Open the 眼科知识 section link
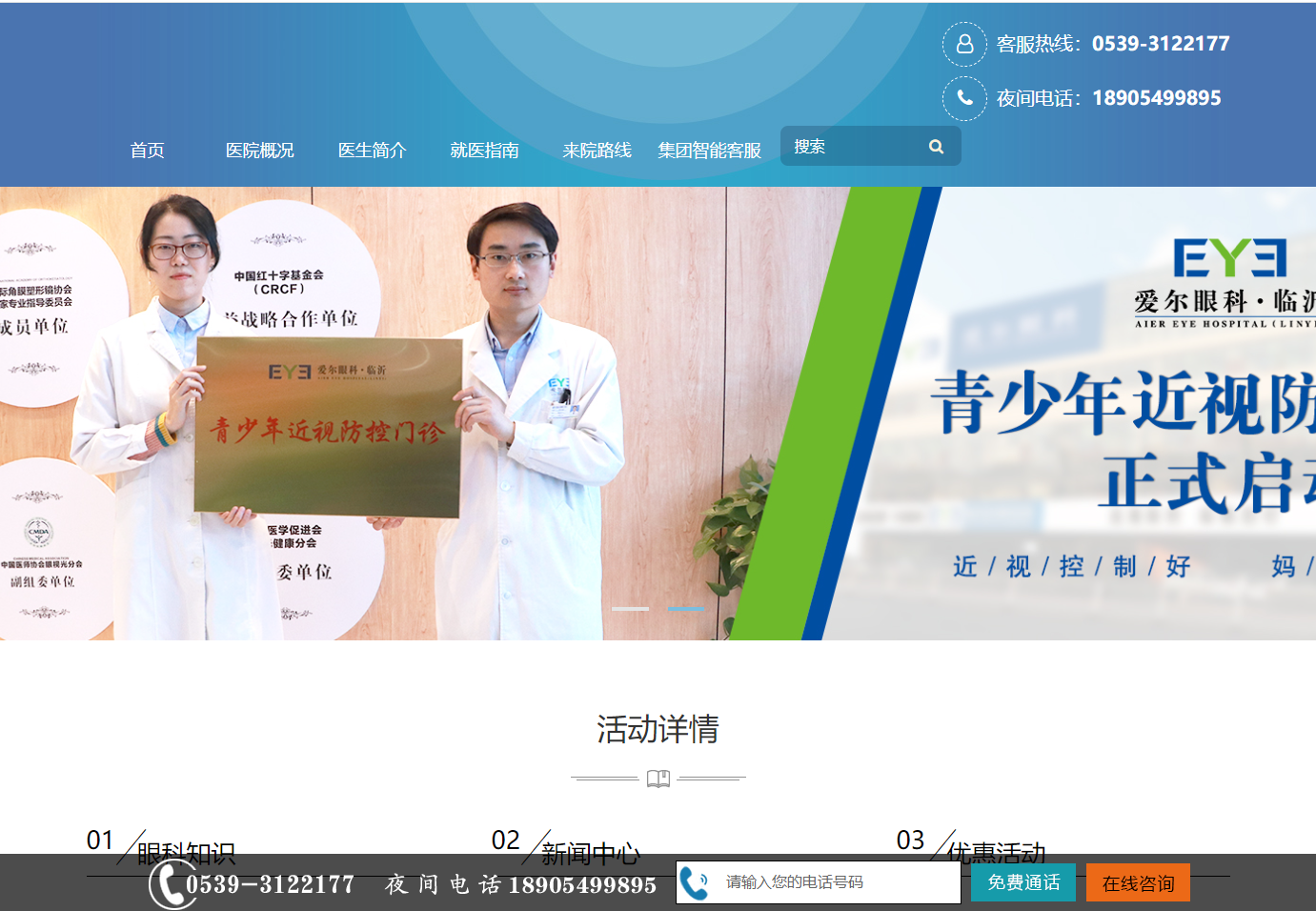The image size is (1316, 911). [187, 853]
